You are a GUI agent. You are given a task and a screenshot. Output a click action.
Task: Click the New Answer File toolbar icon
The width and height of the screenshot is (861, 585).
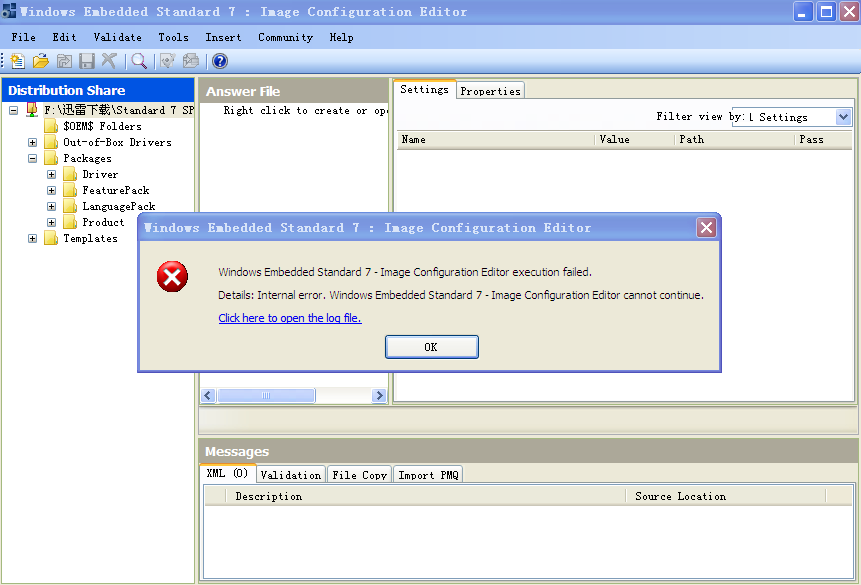[x=18, y=61]
